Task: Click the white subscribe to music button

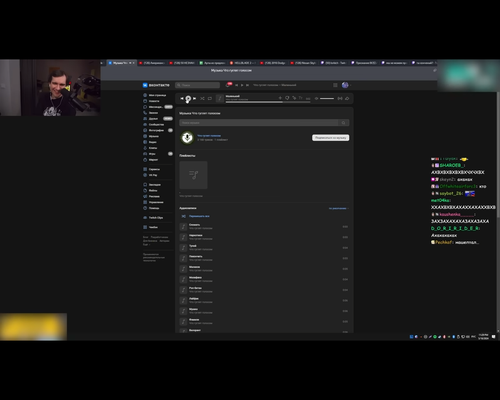Action: coord(331,138)
